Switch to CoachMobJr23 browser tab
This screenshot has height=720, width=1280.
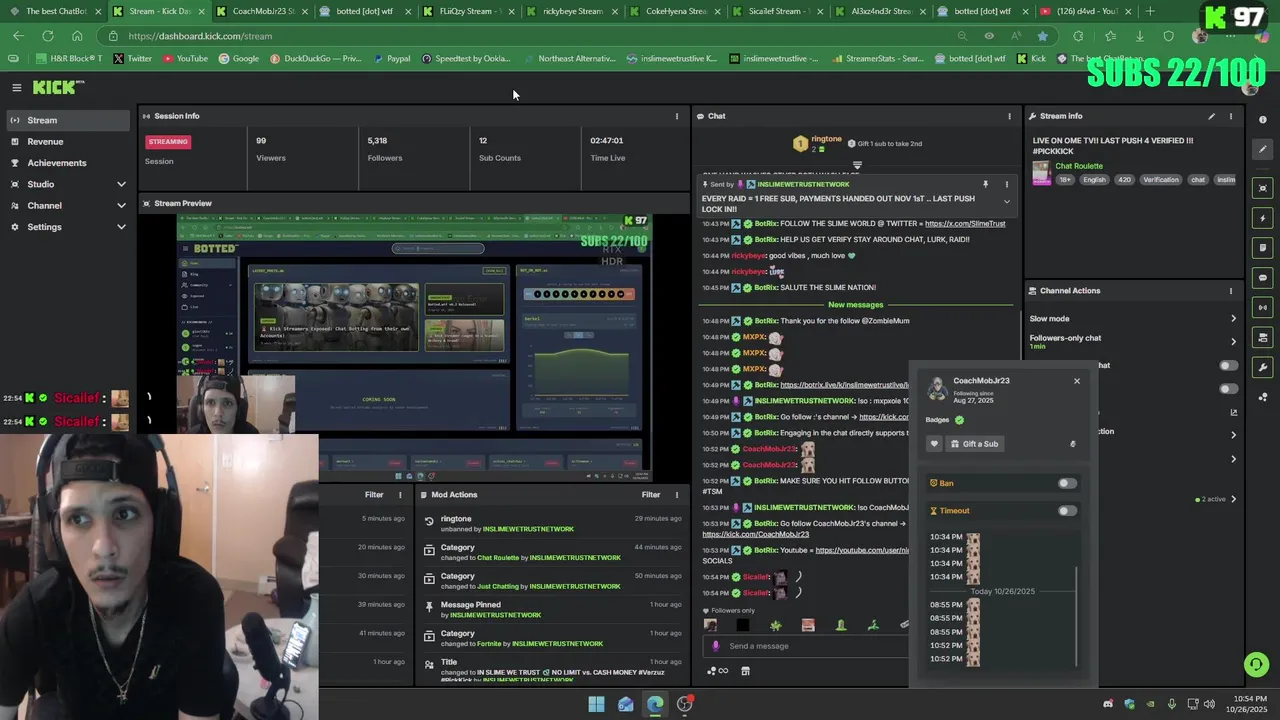(262, 11)
